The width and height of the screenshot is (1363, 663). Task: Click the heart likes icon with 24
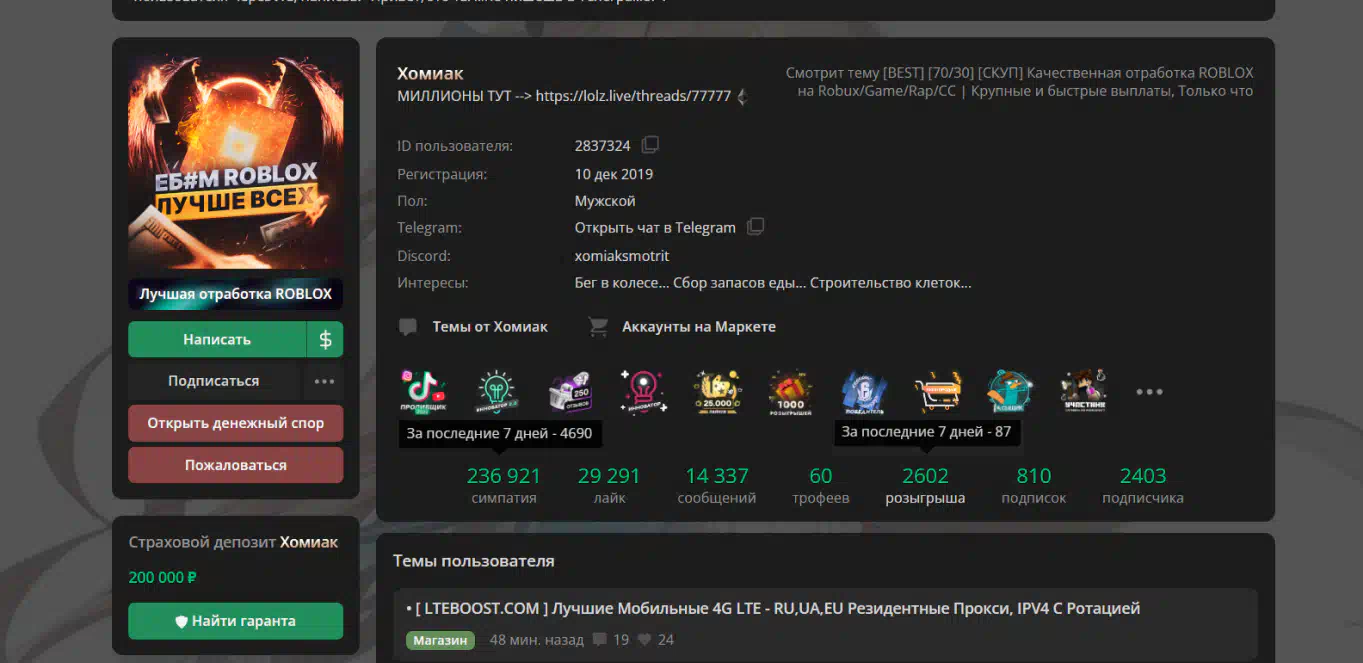click(644, 639)
